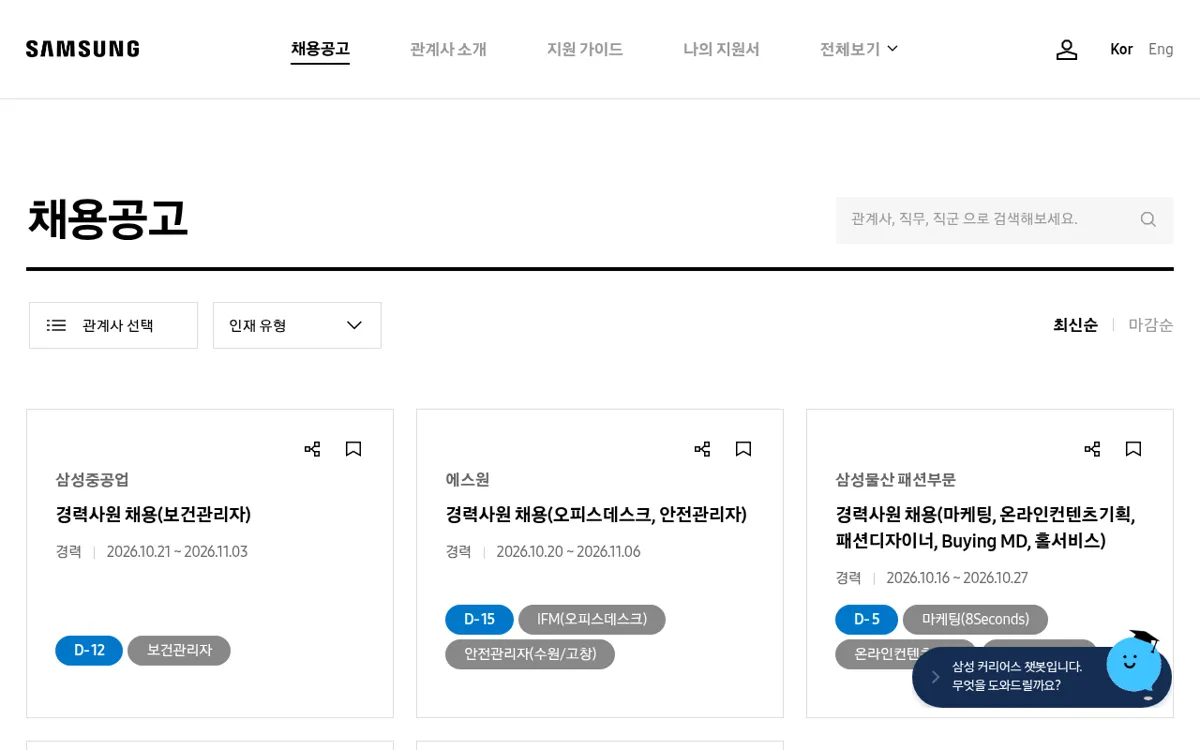Click the 삼성중공업 company name
This screenshot has width=1200, height=750.
click(92, 479)
